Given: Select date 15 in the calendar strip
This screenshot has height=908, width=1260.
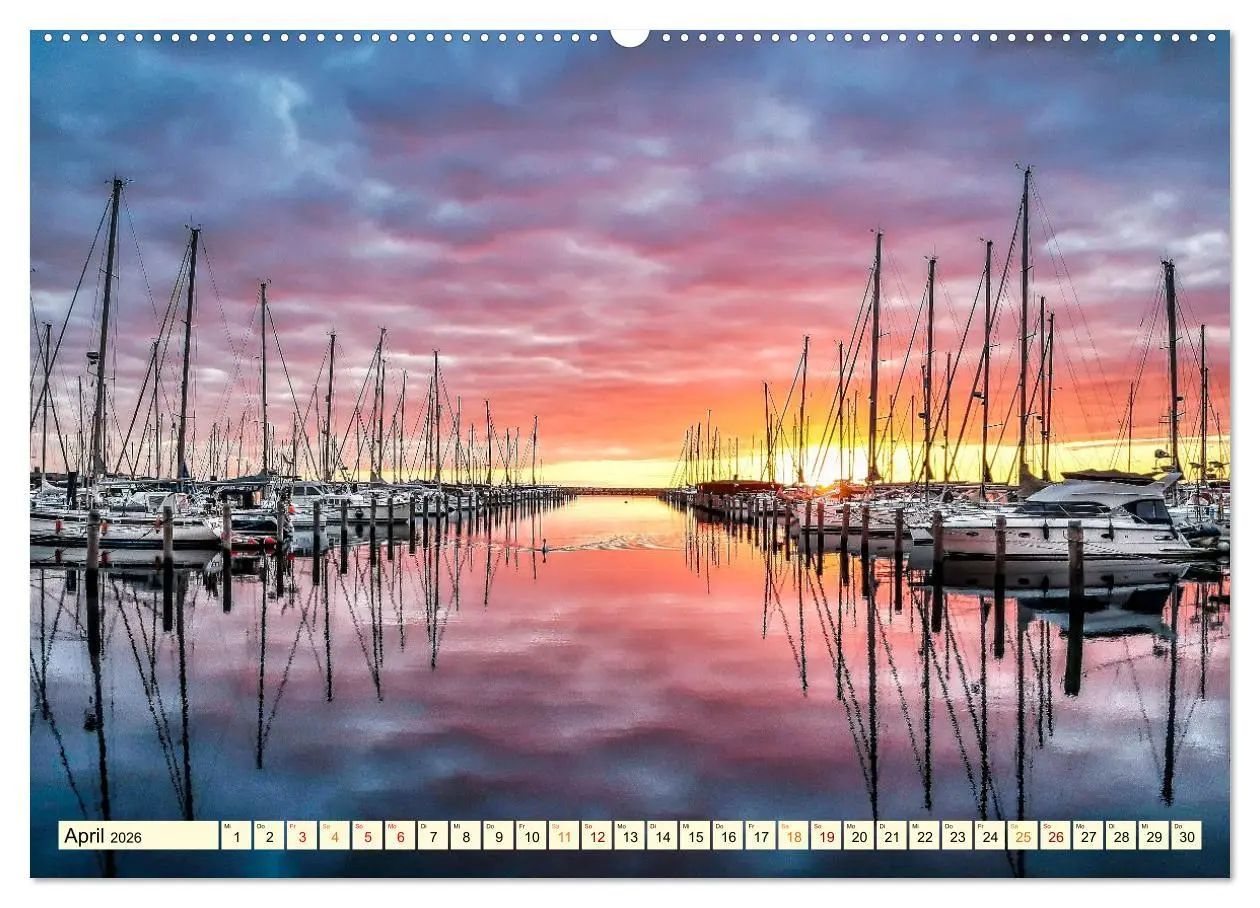Looking at the screenshot, I should pos(694,836).
